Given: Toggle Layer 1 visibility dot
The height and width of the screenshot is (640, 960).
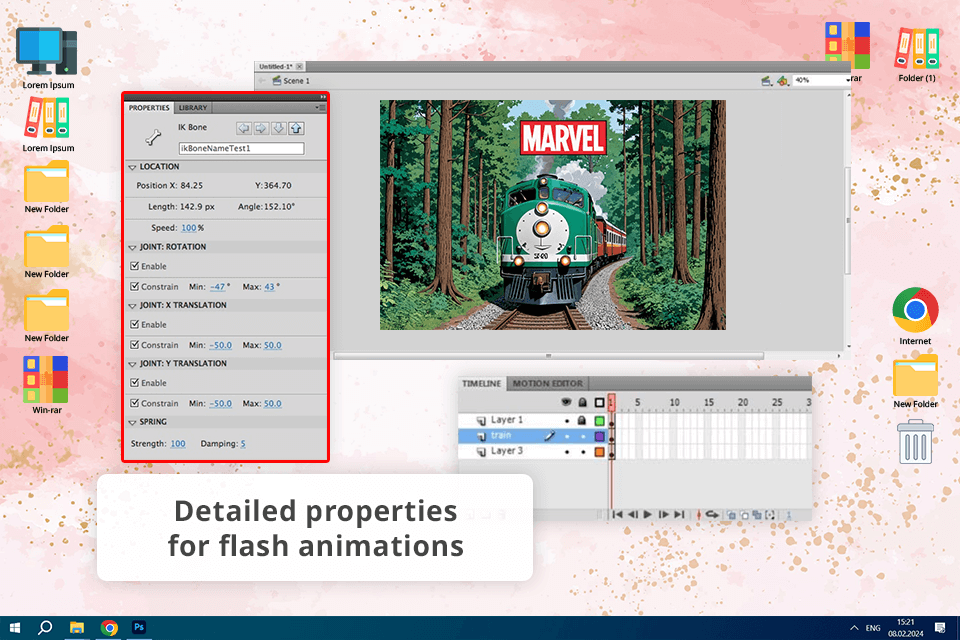Looking at the screenshot, I should (x=567, y=421).
